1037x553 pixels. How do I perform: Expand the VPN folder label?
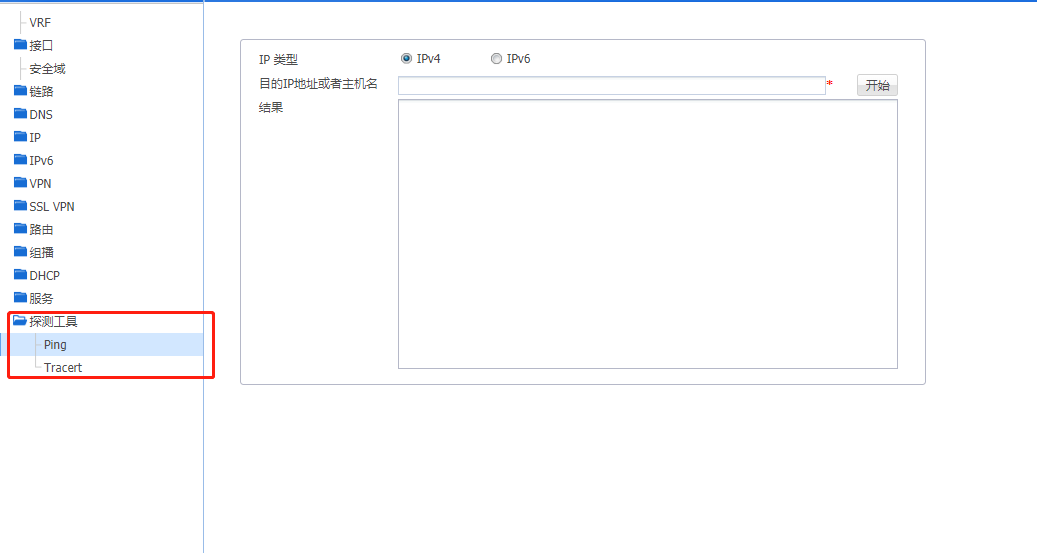coord(40,183)
